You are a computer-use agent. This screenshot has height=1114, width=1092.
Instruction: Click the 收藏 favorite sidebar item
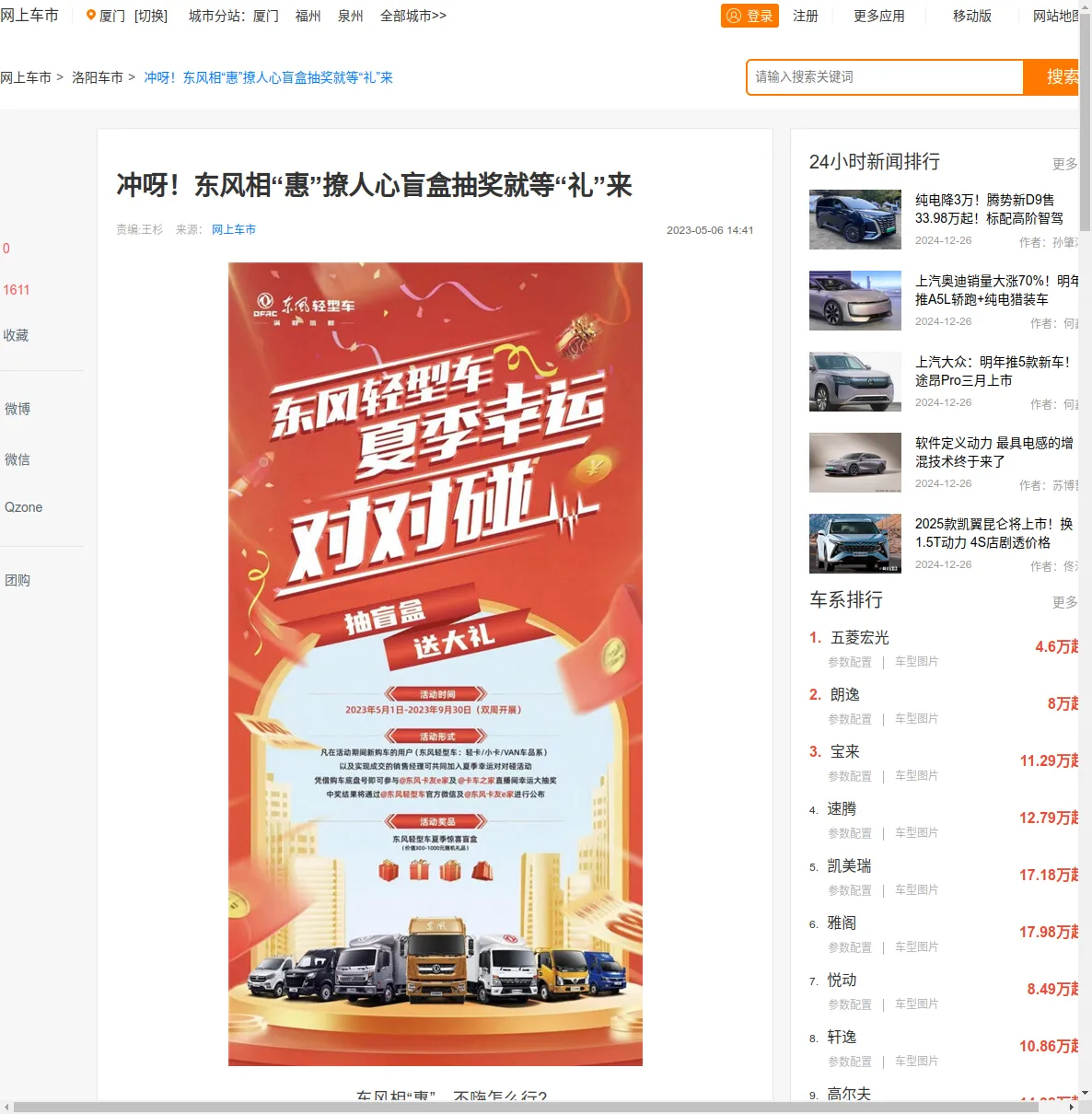pyautogui.click(x=16, y=335)
